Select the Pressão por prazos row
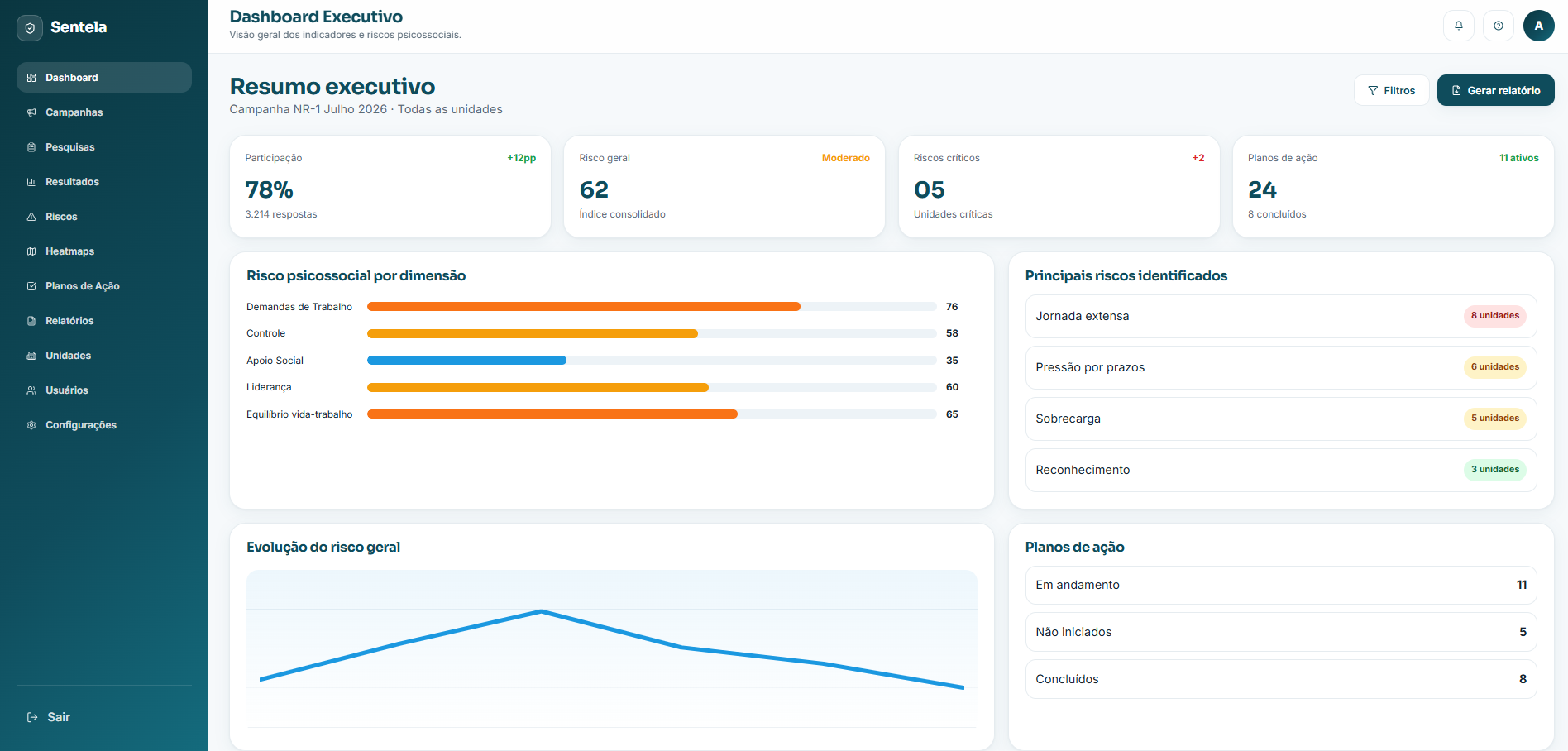 [1281, 367]
